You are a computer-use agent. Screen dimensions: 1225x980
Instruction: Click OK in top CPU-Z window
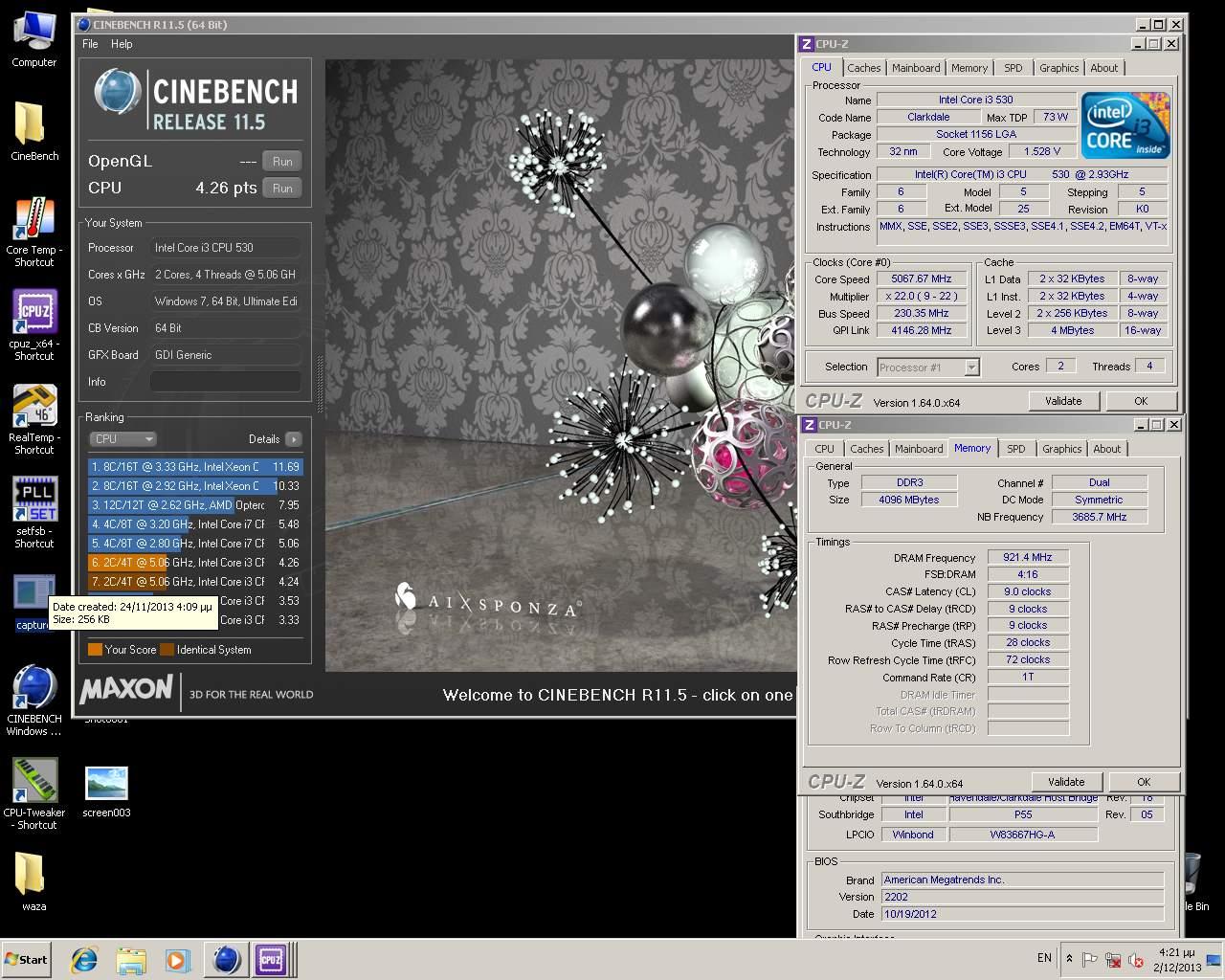point(1141,401)
